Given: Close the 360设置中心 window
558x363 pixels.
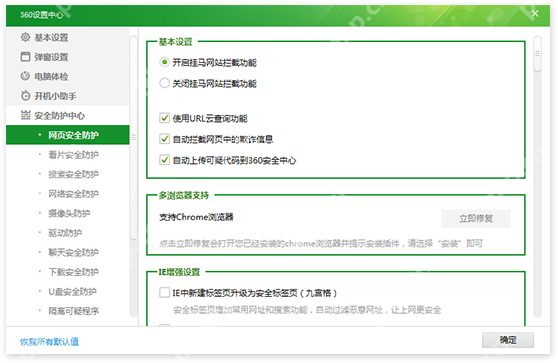Looking at the screenshot, I should [535, 14].
